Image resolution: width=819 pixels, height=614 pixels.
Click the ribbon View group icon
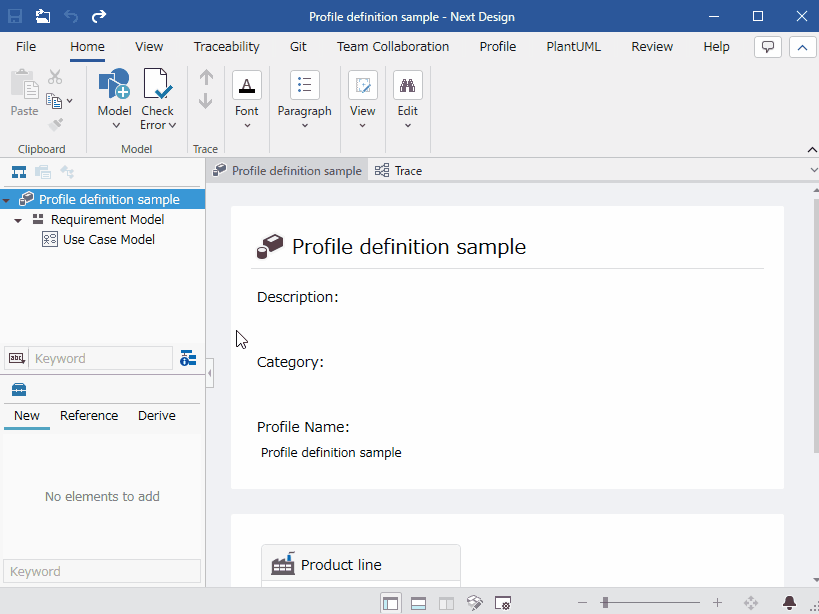pyautogui.click(x=362, y=85)
